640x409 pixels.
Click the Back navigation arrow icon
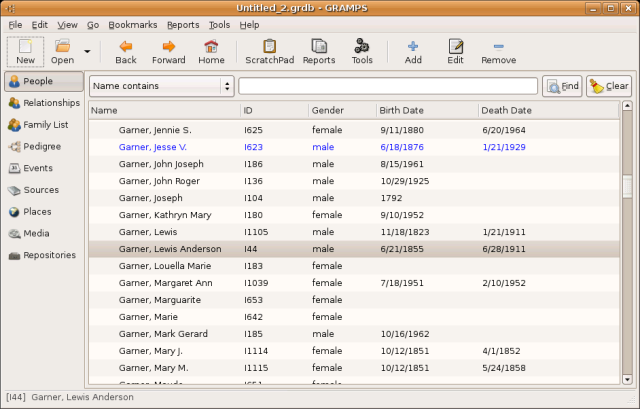[x=126, y=51]
